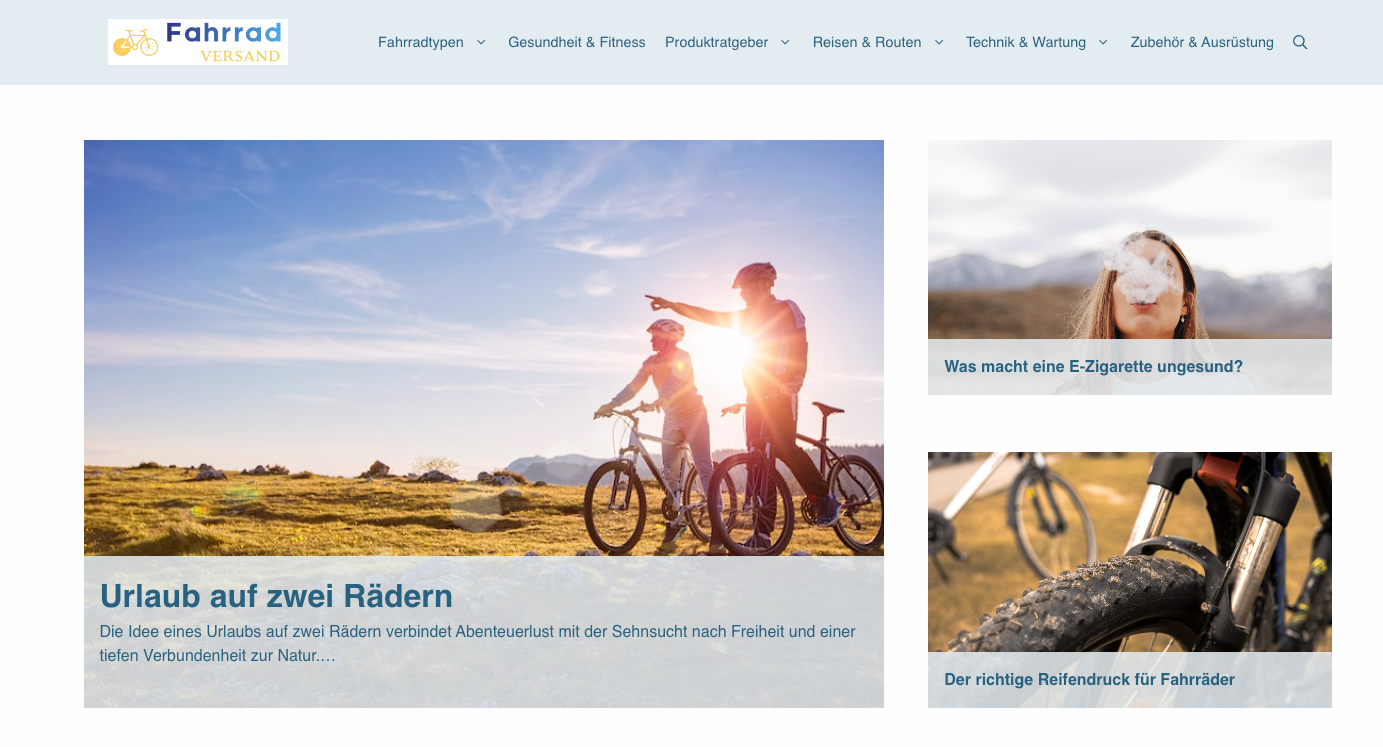Select the Reisen & Routen label
Image resolution: width=1383 pixels, height=747 pixels.
tap(867, 42)
